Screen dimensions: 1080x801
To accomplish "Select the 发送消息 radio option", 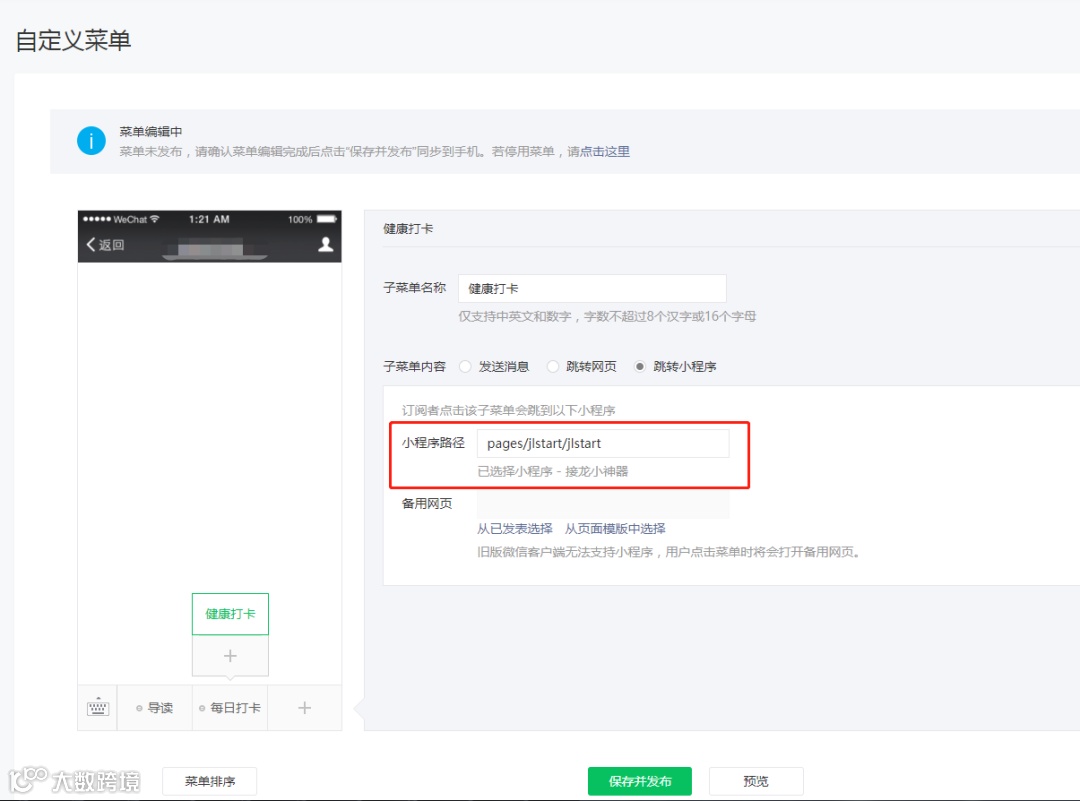I will tap(465, 366).
